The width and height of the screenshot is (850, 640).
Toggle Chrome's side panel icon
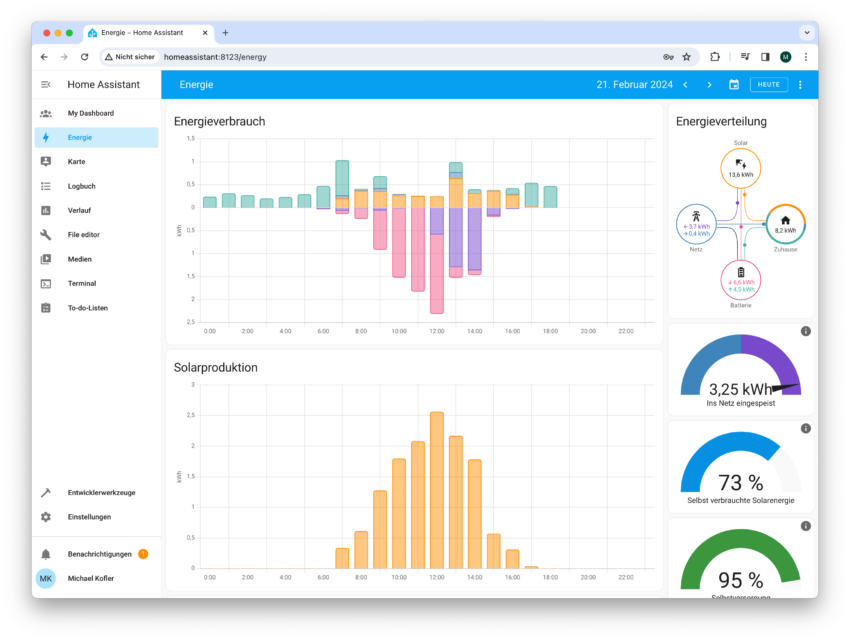pyautogui.click(x=764, y=57)
